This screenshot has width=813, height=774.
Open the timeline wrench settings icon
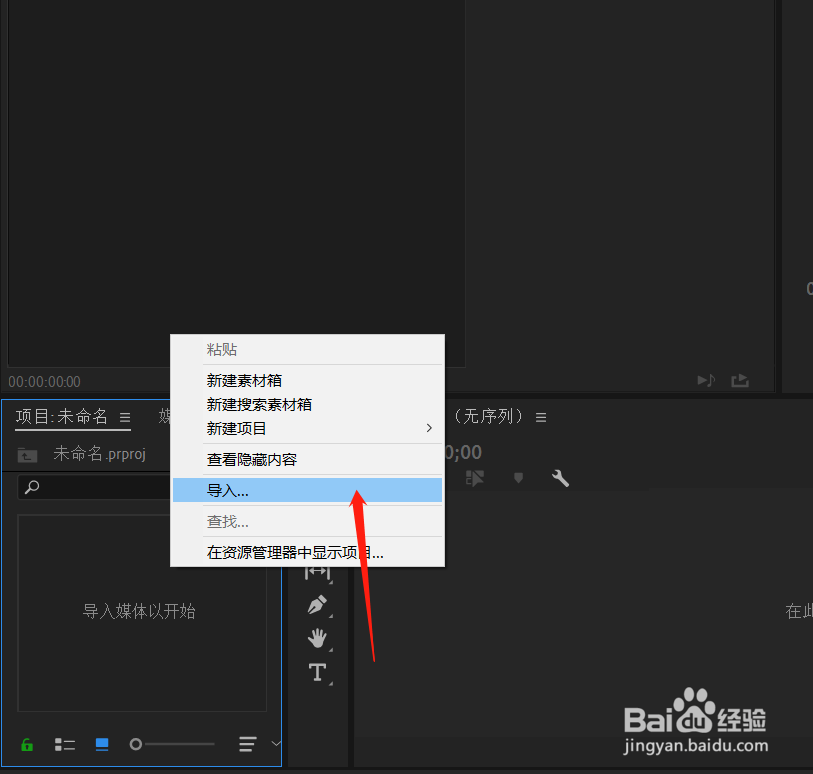click(560, 479)
